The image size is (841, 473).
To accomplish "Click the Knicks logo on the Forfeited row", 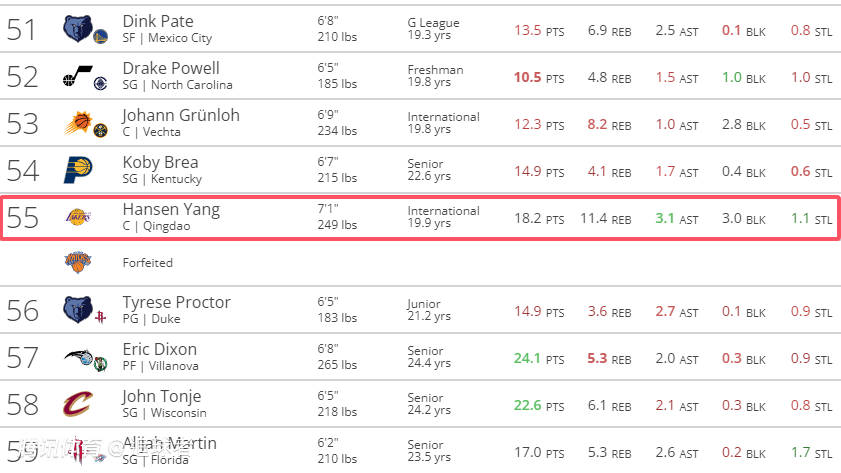I will click(77, 262).
